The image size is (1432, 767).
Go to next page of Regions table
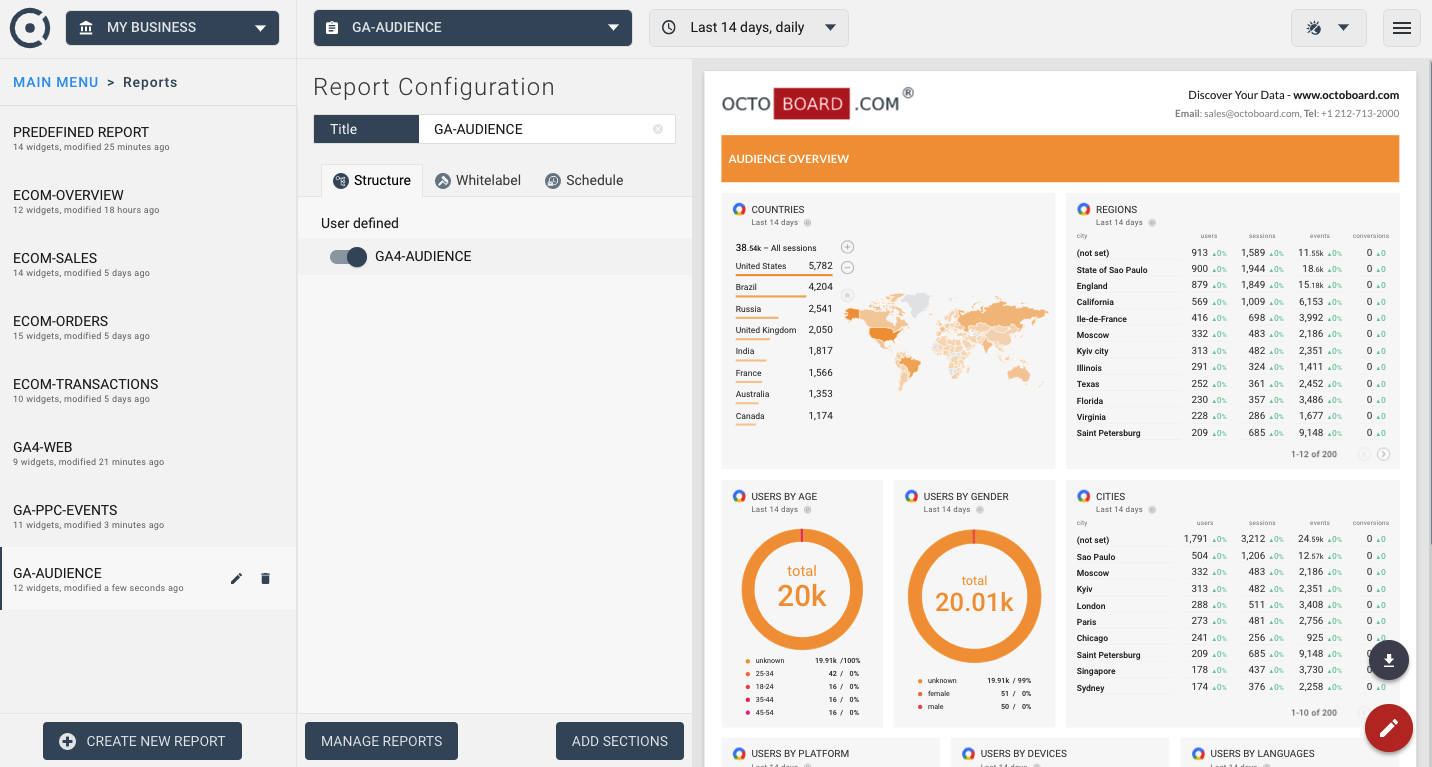tap(1383, 454)
